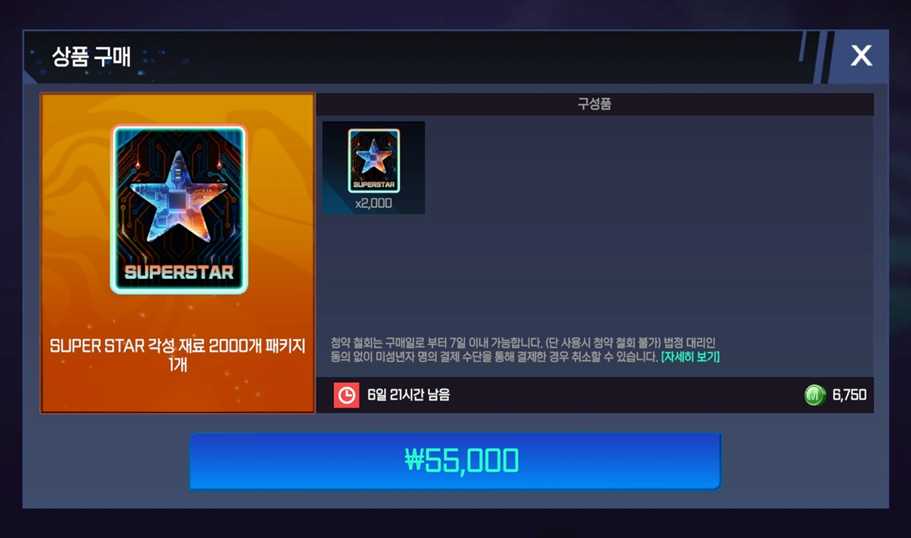Click the empty area of 구성품 panel
Viewport: 911px width, 538px height.
tap(639, 232)
